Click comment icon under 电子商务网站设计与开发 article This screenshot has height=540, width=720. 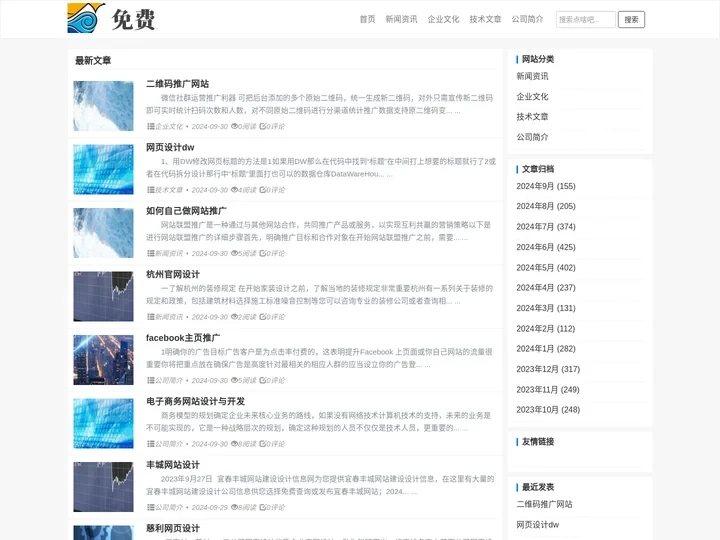pyautogui.click(x=263, y=444)
